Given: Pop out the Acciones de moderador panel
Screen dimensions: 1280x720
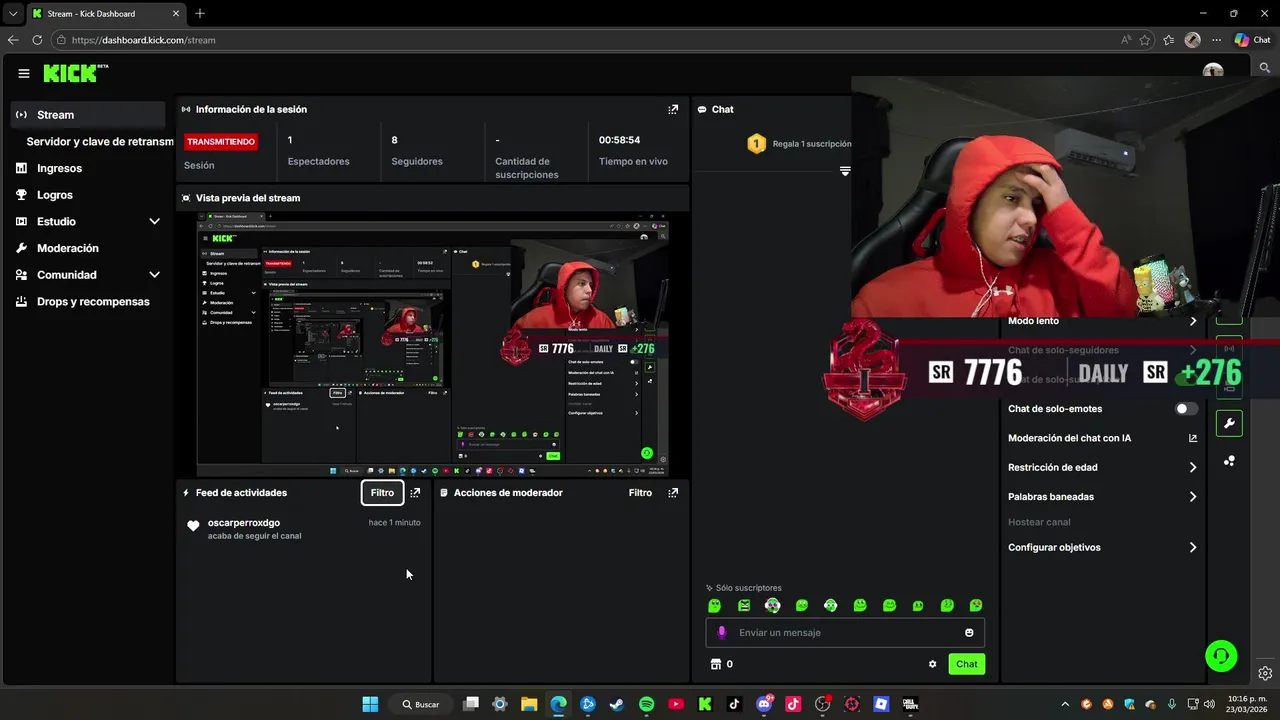Looking at the screenshot, I should (x=673, y=492).
